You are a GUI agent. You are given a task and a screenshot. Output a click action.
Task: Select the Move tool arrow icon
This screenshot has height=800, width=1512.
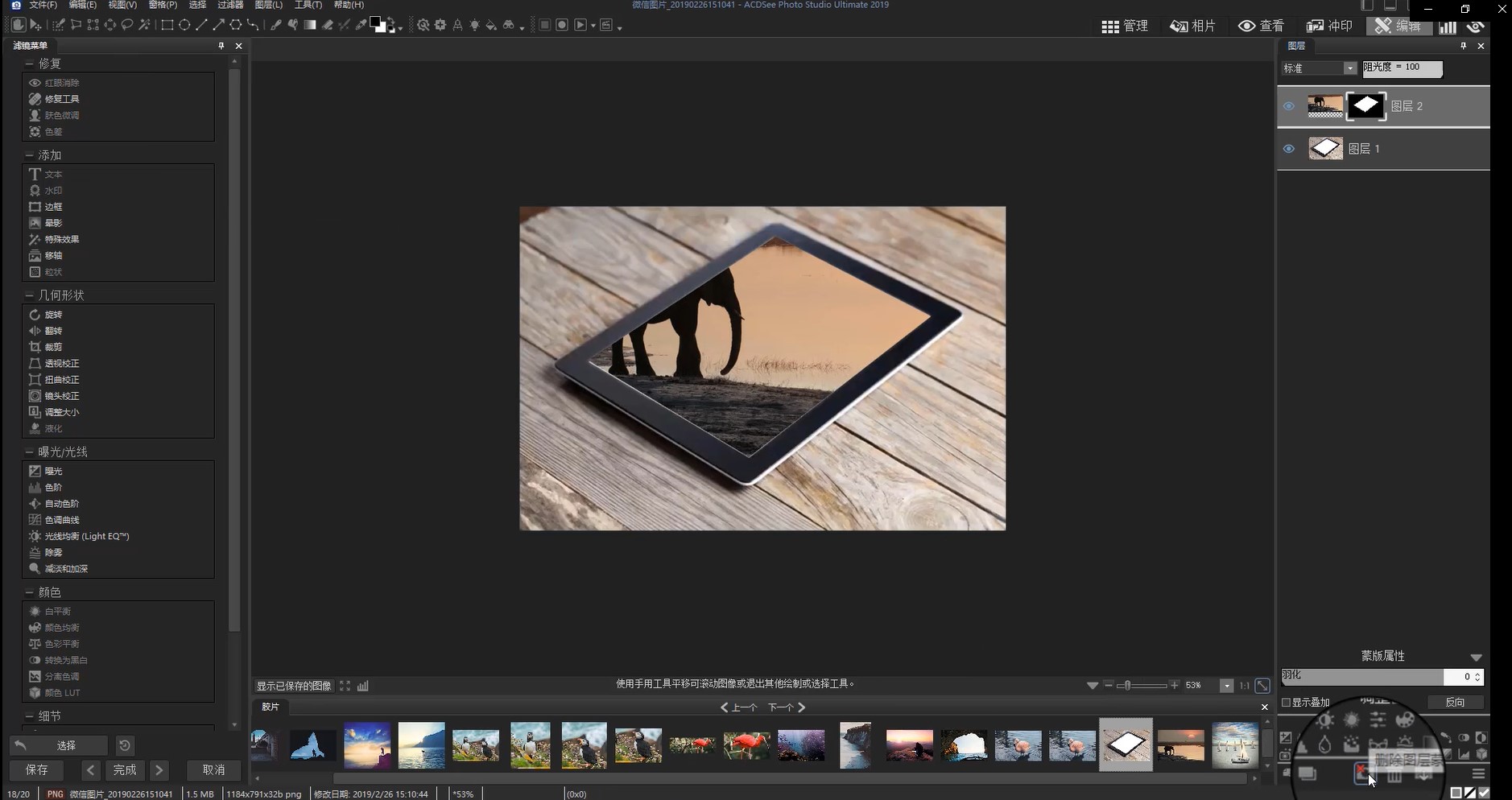tap(35, 25)
